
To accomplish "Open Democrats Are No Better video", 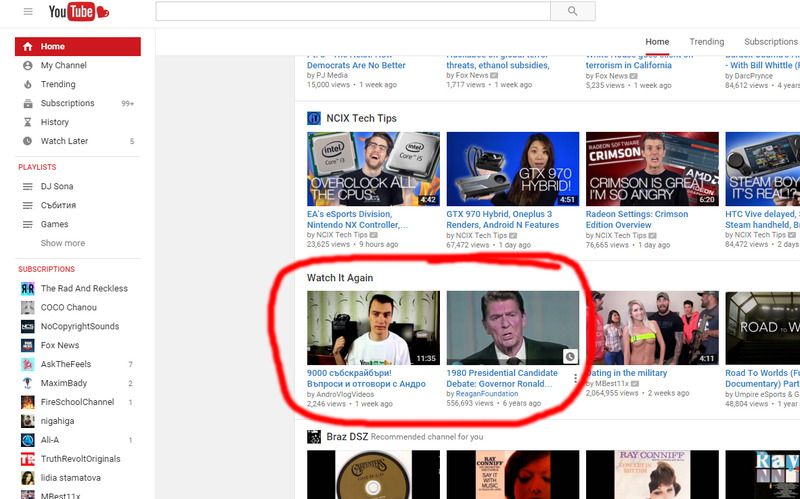I will click(356, 65).
